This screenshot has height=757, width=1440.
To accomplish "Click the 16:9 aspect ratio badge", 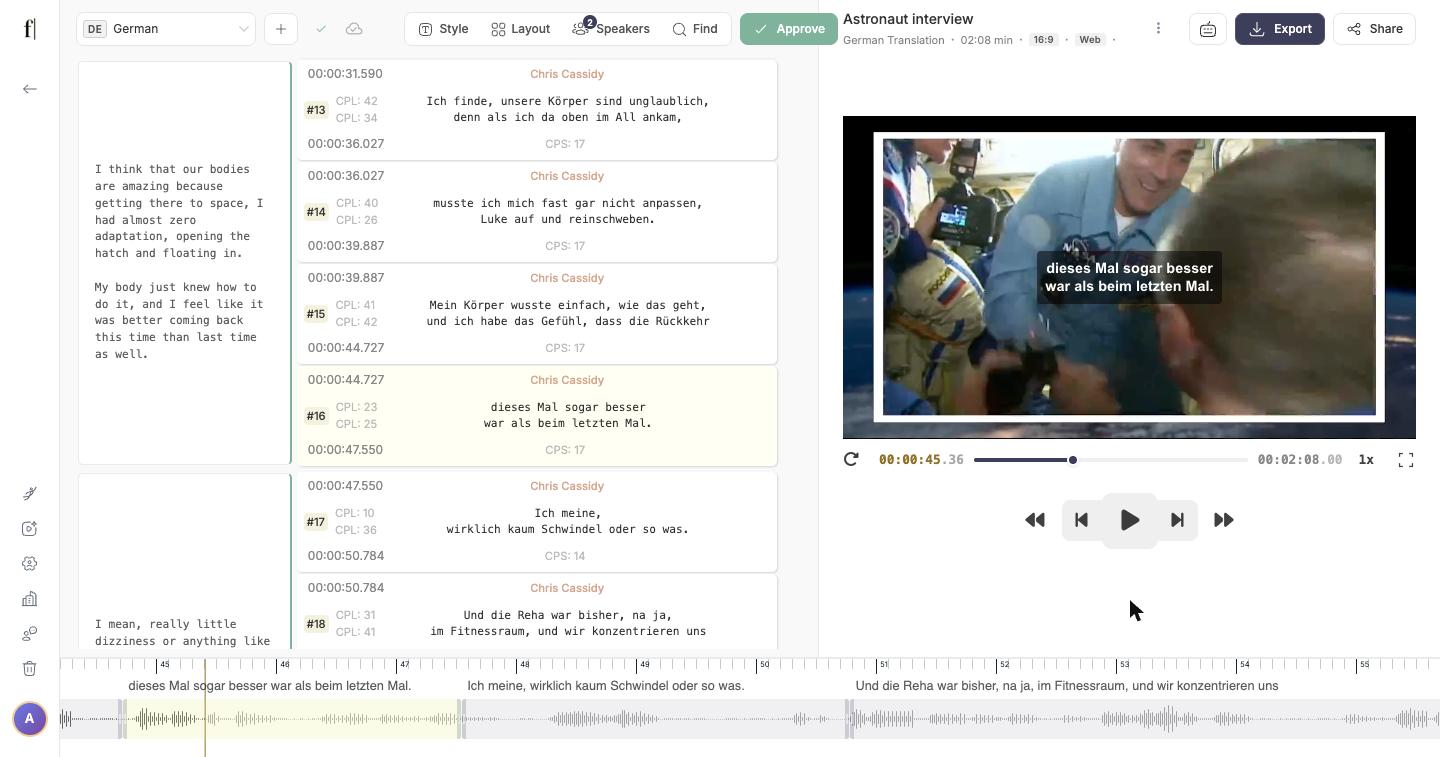I will pos(1043,40).
